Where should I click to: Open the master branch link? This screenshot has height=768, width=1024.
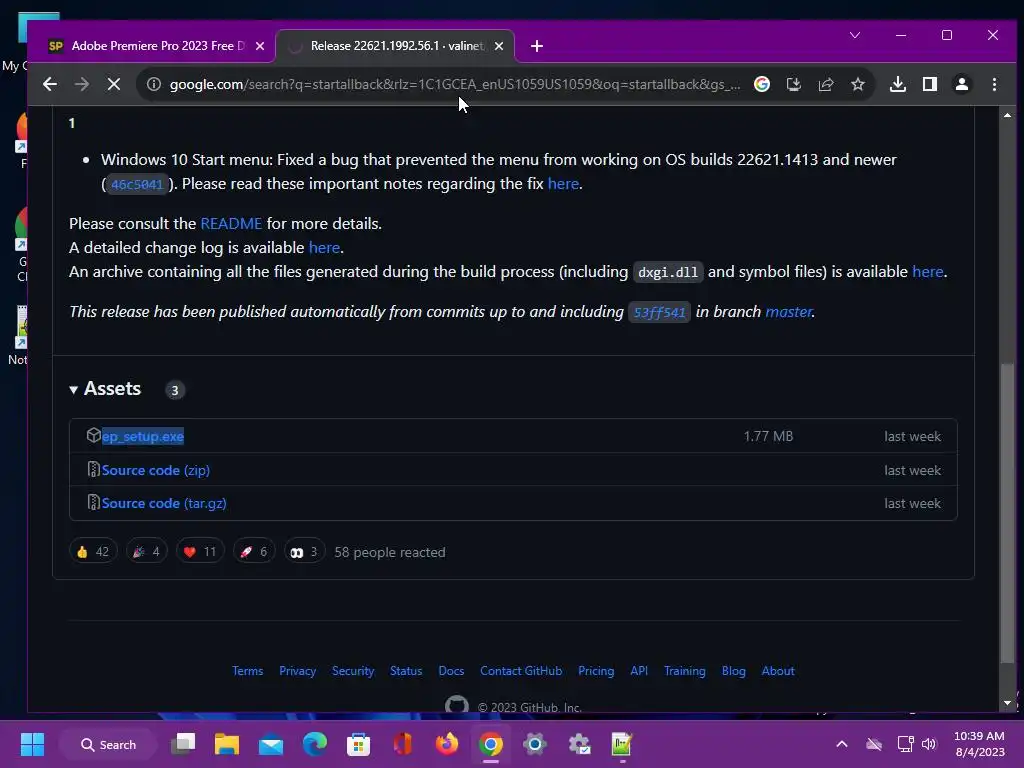pyautogui.click(x=788, y=312)
